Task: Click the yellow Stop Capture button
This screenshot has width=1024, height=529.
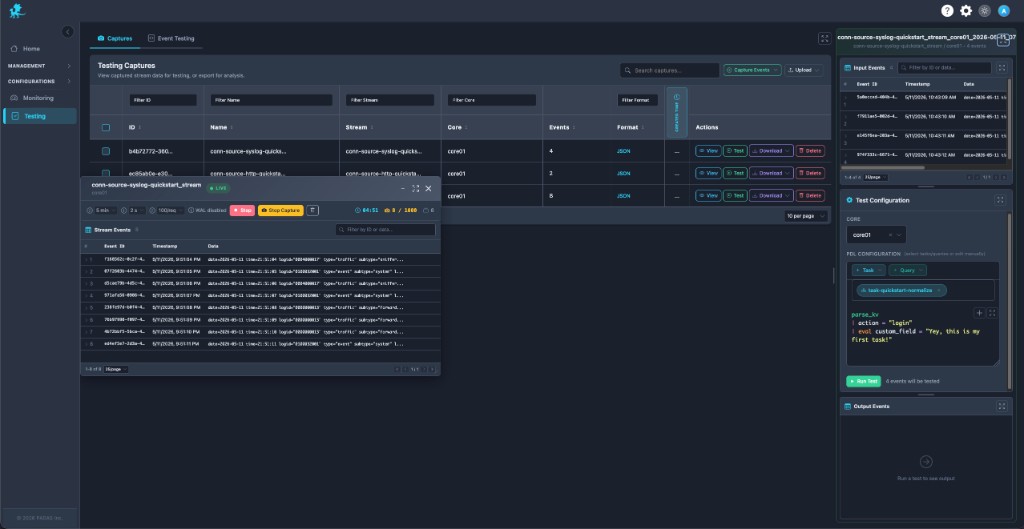Action: pos(281,210)
